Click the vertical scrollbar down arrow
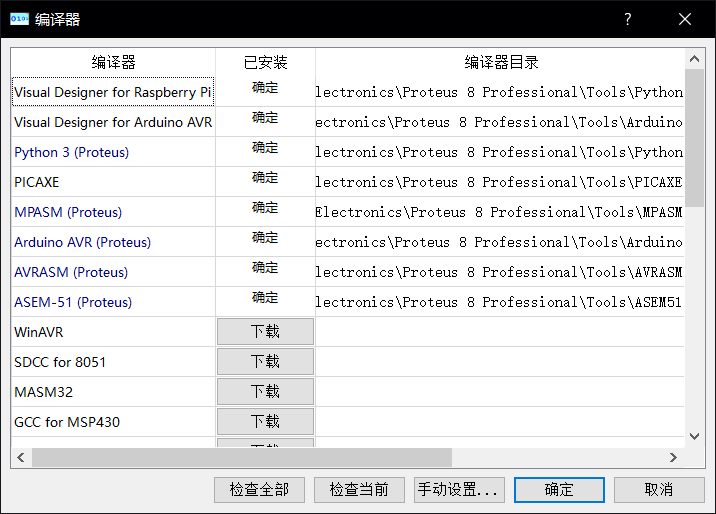 click(x=695, y=436)
